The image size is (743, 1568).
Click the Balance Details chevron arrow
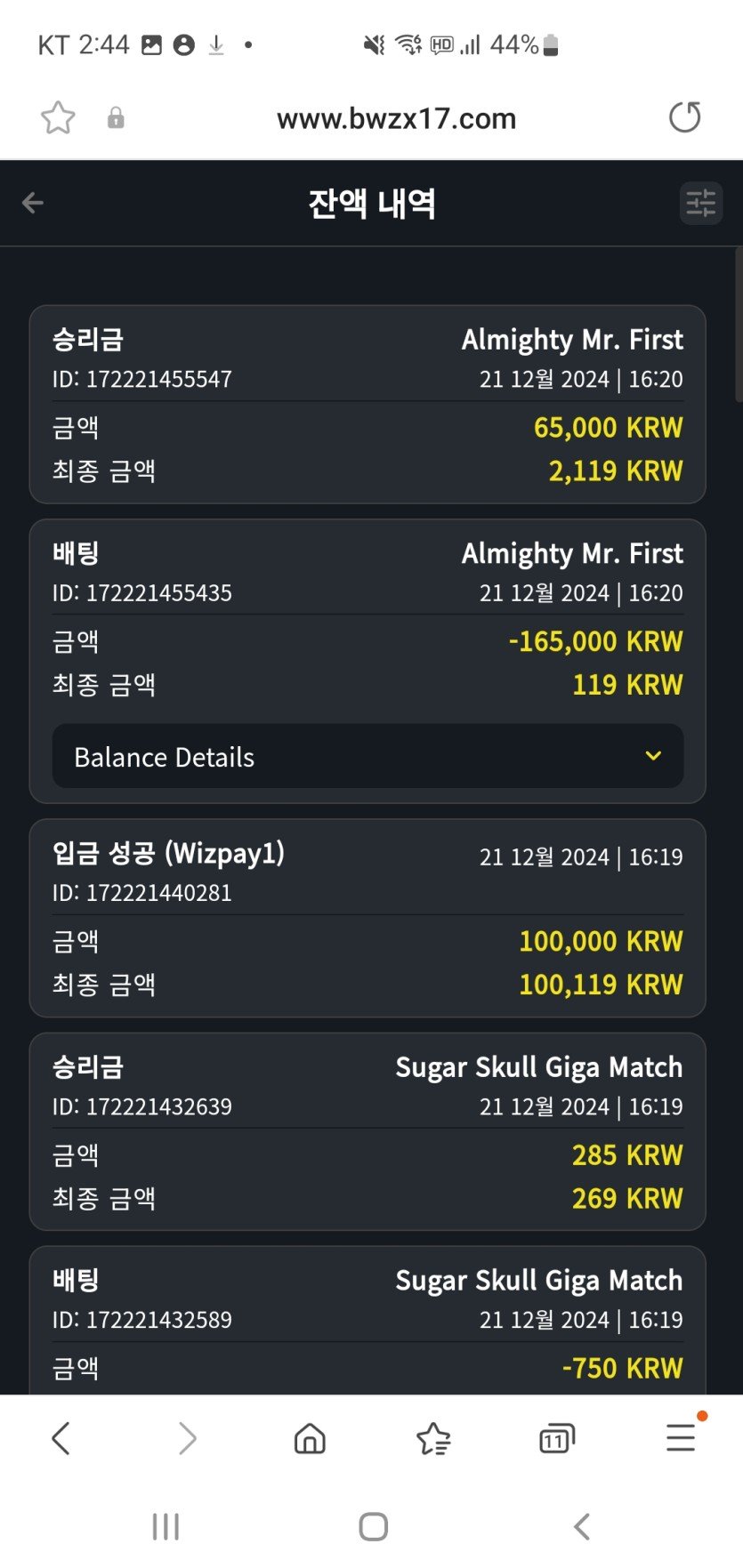pyautogui.click(x=653, y=756)
